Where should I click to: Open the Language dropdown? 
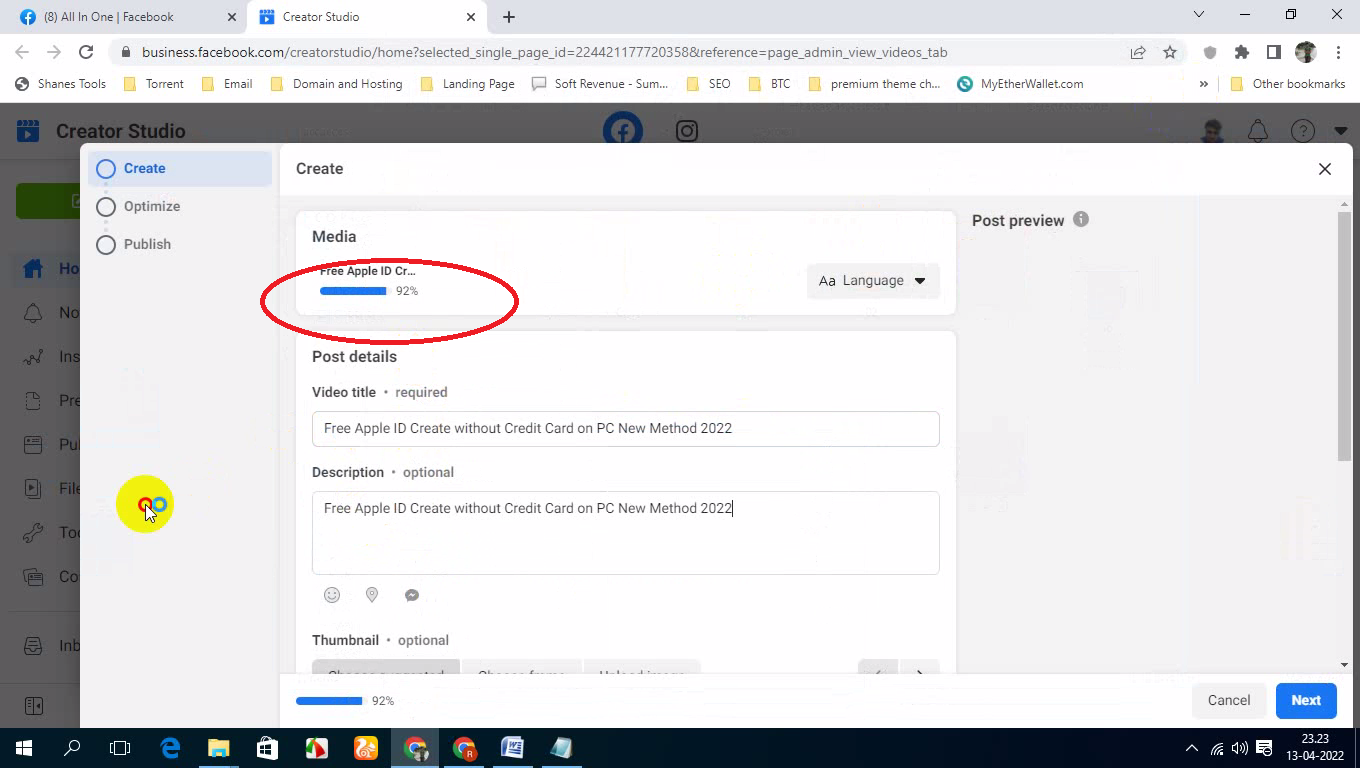[873, 280]
